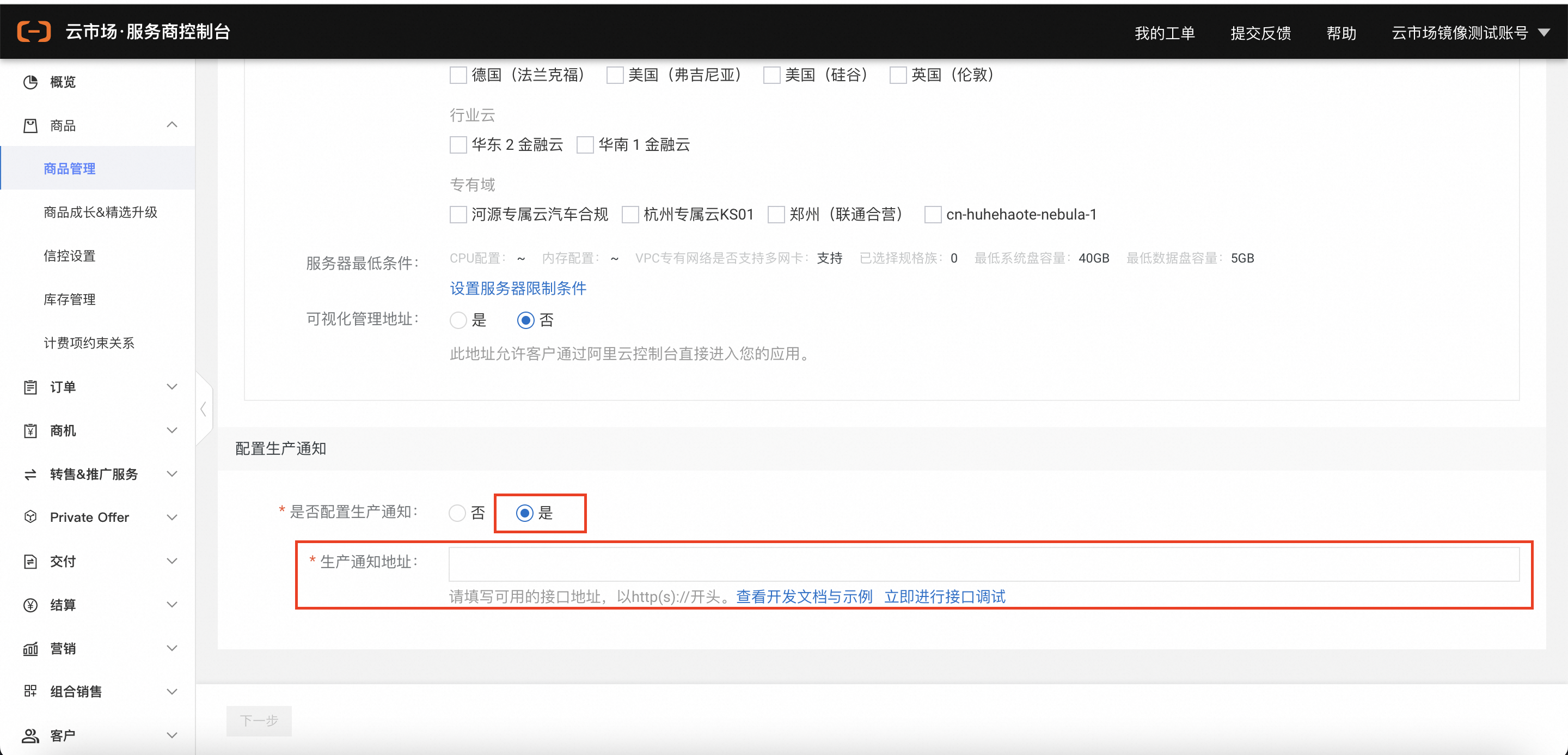The height and width of the screenshot is (755, 1568).
Task: Open the 查看开发文档与示例 link
Action: (805, 596)
